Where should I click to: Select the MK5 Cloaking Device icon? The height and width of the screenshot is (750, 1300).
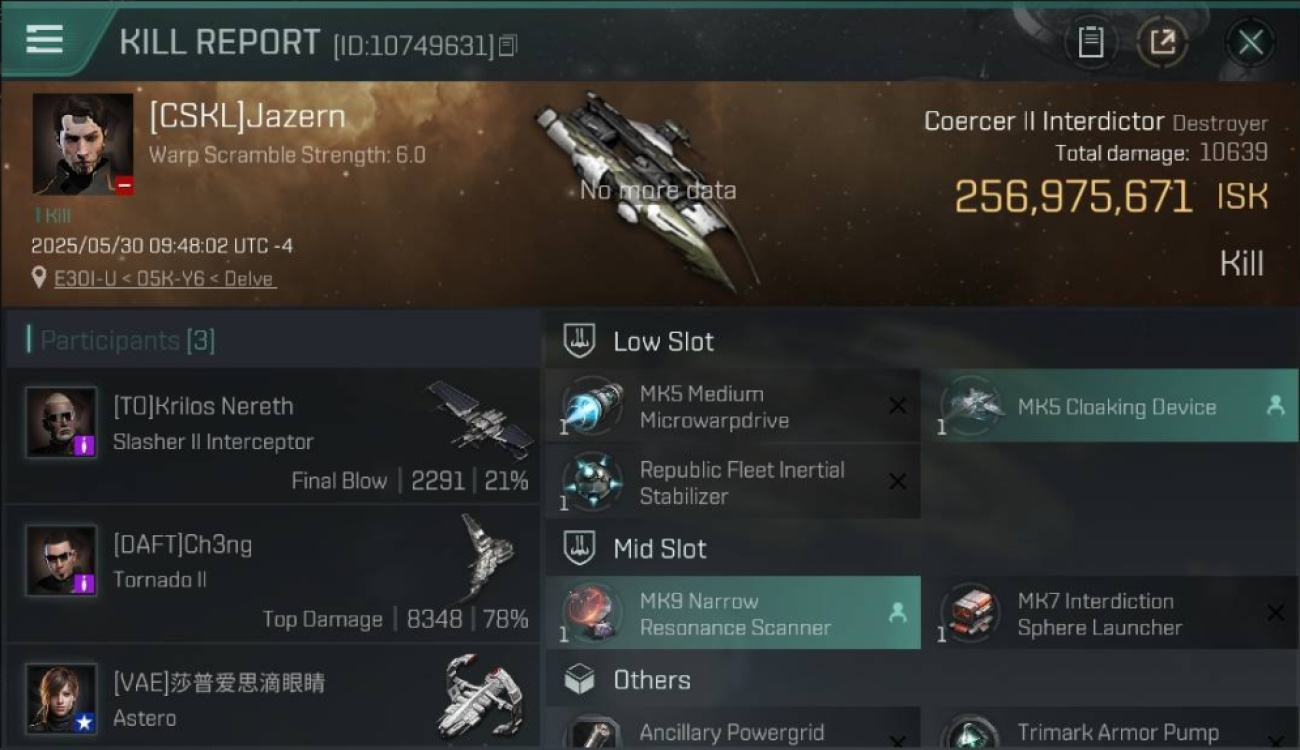tap(971, 407)
